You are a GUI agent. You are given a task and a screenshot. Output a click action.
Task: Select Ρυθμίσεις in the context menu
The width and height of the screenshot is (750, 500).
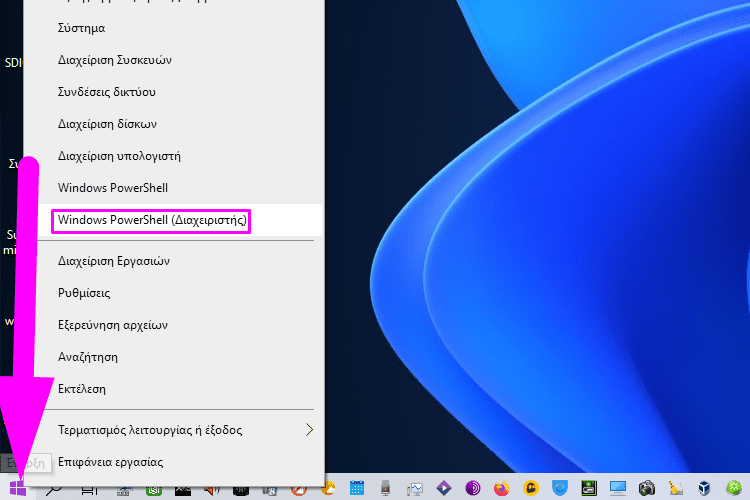pos(174,293)
